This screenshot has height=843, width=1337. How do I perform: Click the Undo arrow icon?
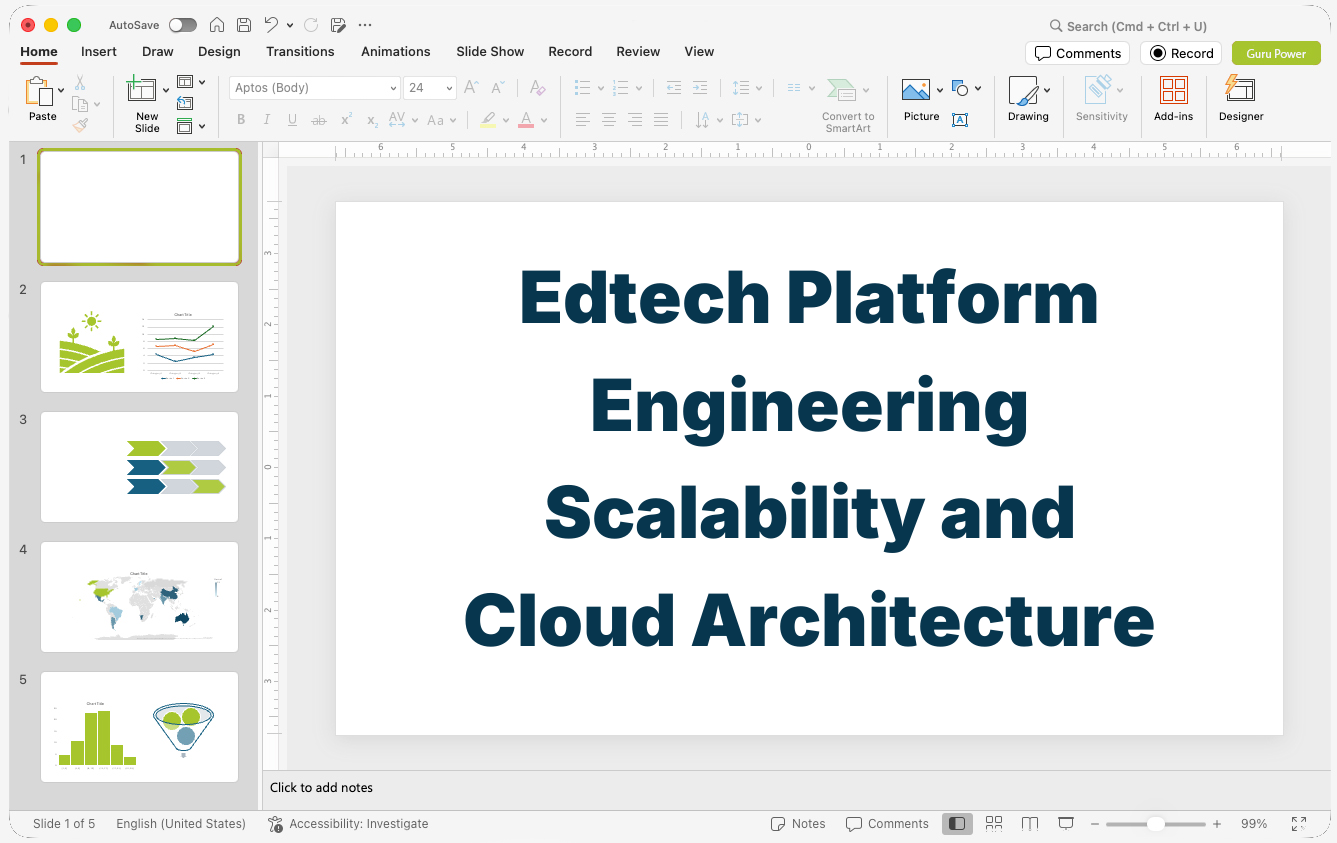[271, 25]
